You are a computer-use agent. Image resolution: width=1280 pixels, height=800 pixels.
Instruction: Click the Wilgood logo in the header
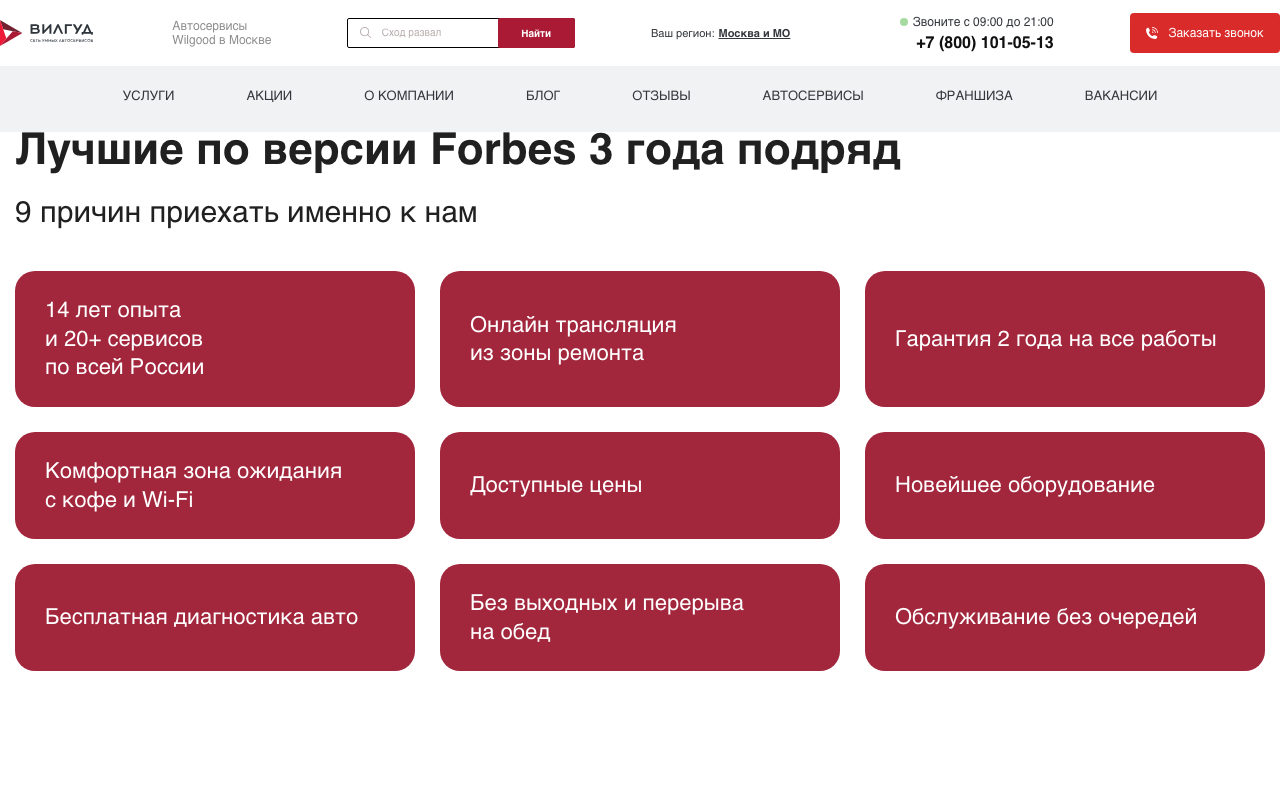tap(47, 33)
